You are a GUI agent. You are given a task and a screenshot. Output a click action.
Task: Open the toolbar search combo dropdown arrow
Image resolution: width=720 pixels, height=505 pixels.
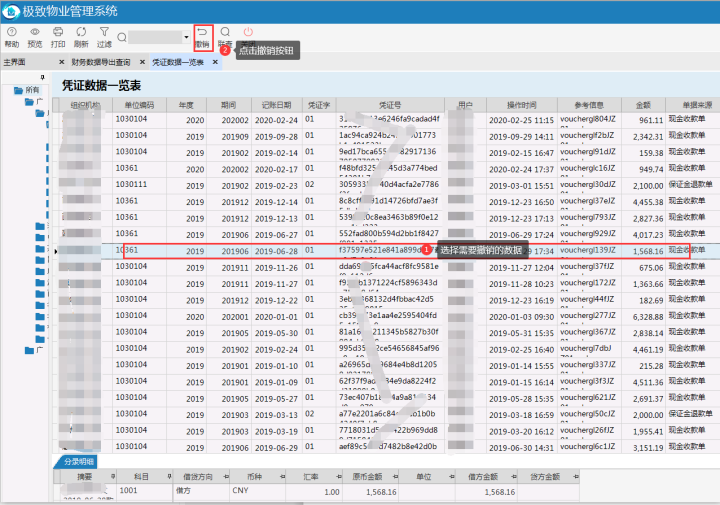(x=186, y=37)
